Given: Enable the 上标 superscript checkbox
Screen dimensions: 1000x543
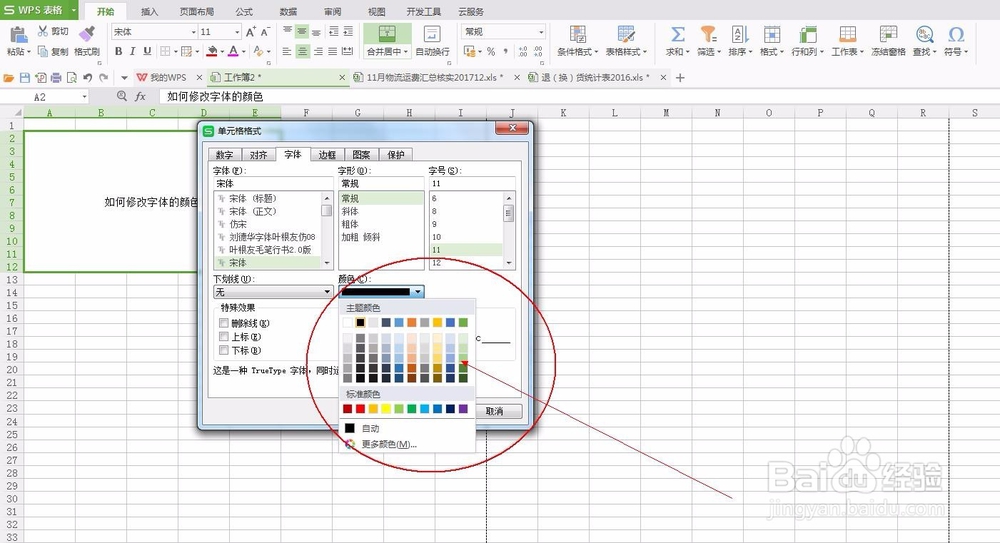Looking at the screenshot, I should (224, 337).
